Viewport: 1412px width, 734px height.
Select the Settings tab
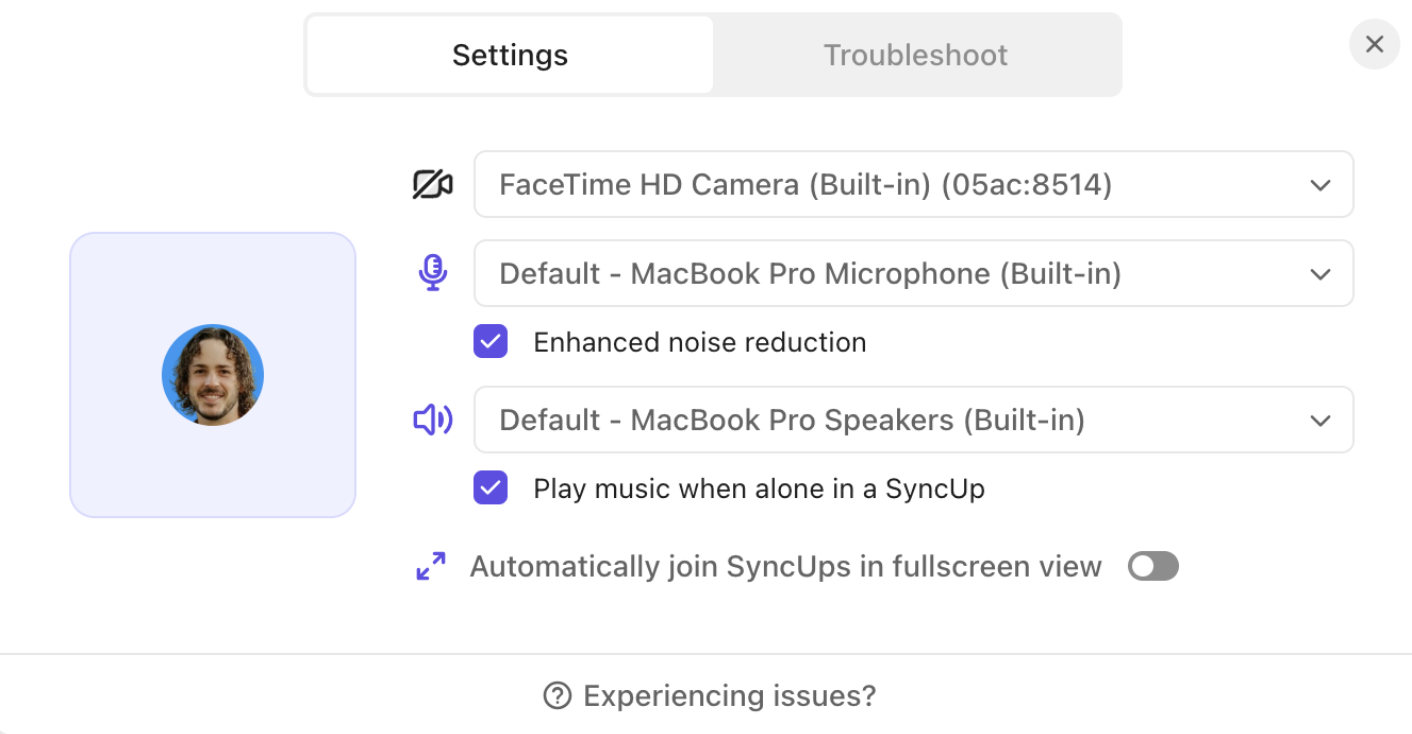pos(510,55)
